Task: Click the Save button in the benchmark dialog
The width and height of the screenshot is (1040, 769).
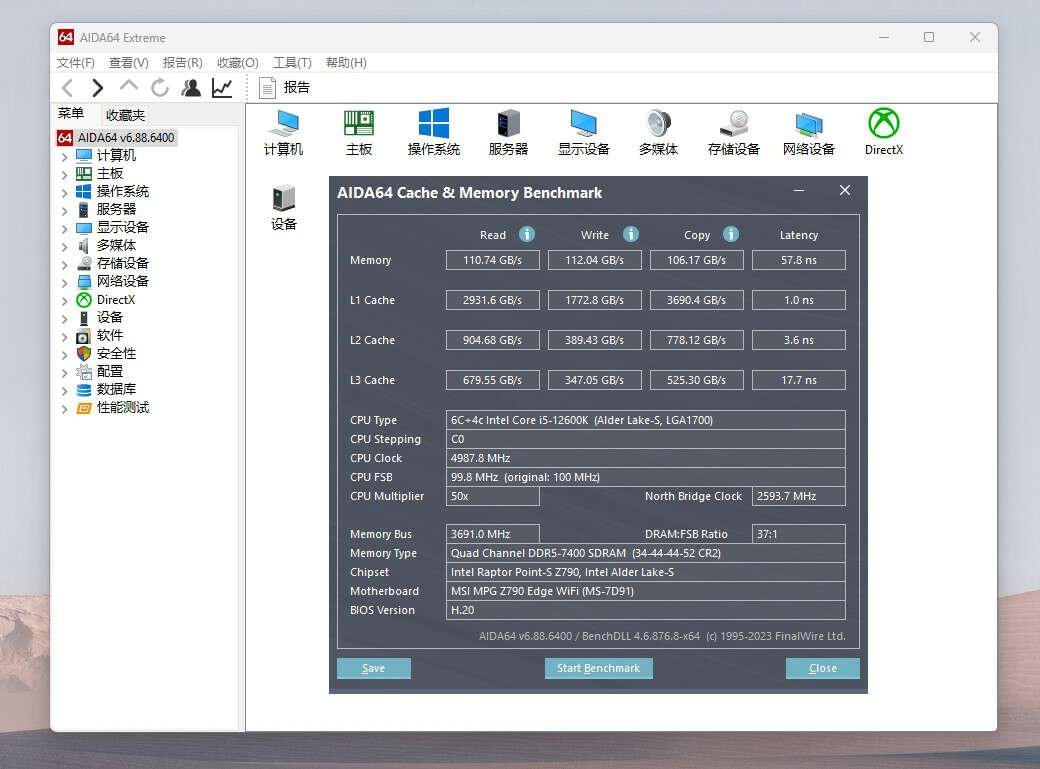Action: [x=373, y=668]
